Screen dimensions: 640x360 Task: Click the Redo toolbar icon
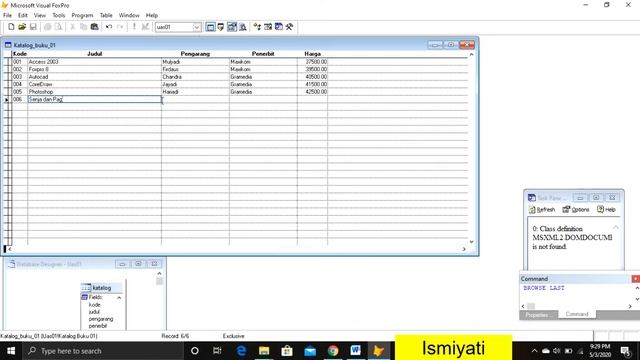click(x=120, y=27)
